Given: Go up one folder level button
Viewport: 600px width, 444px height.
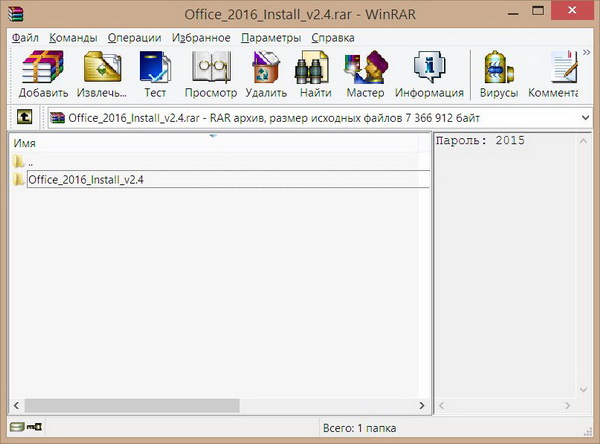Looking at the screenshot, I should 24,117.
